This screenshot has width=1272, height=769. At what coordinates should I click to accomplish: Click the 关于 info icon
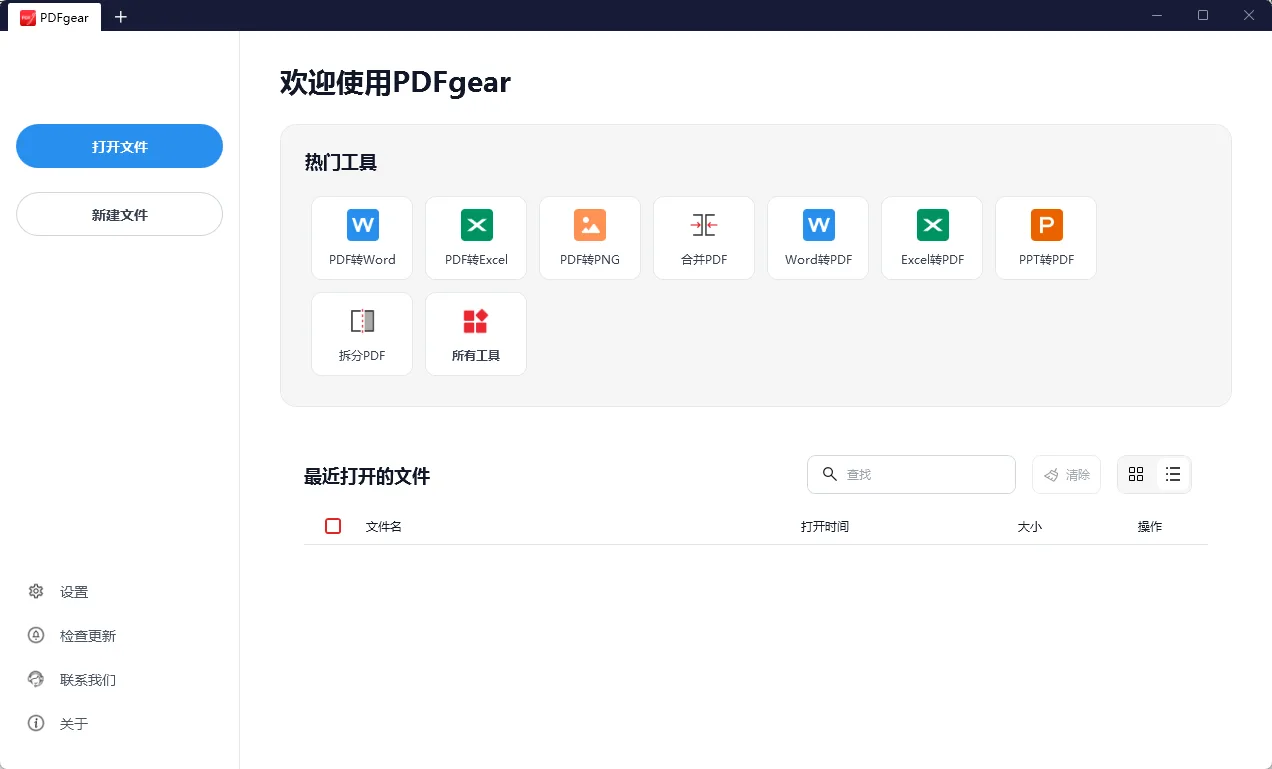pyautogui.click(x=36, y=723)
